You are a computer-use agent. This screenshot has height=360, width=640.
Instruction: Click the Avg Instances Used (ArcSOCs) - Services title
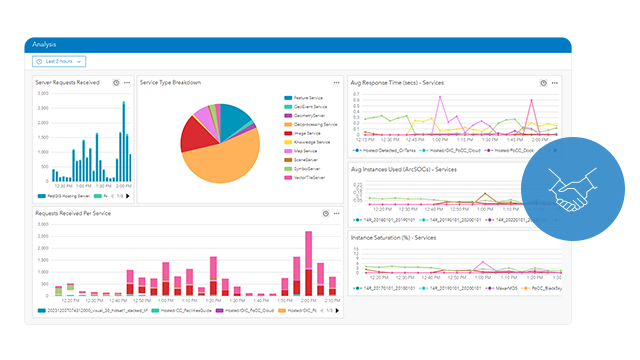pyautogui.click(x=404, y=169)
